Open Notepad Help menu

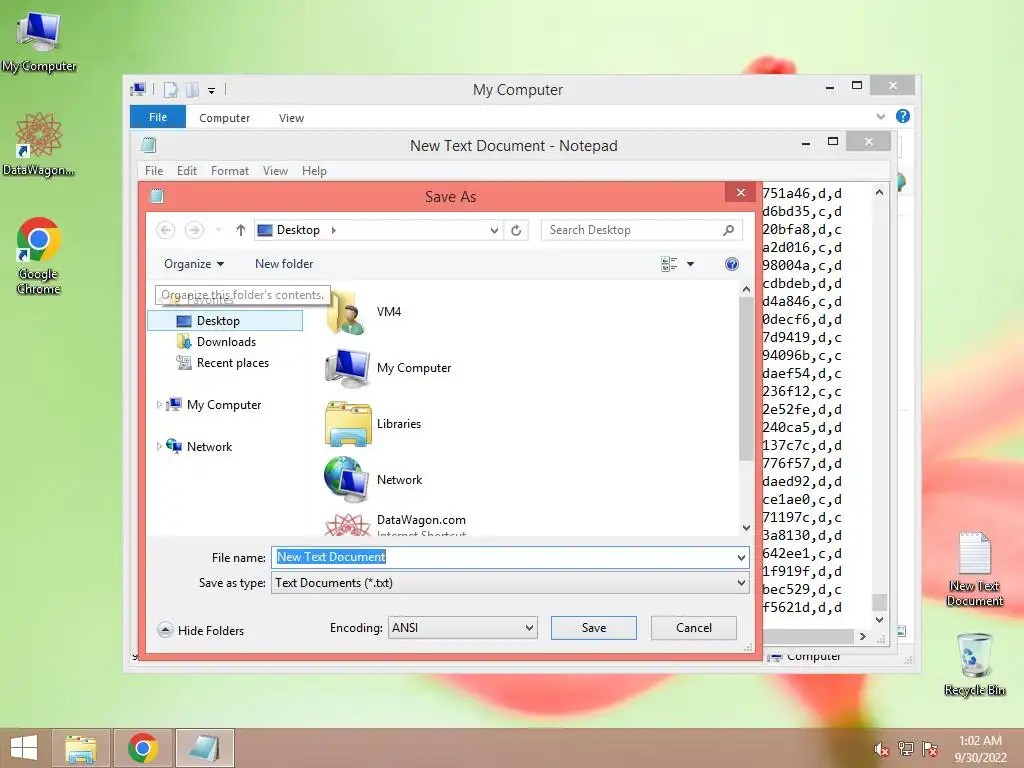(x=314, y=170)
